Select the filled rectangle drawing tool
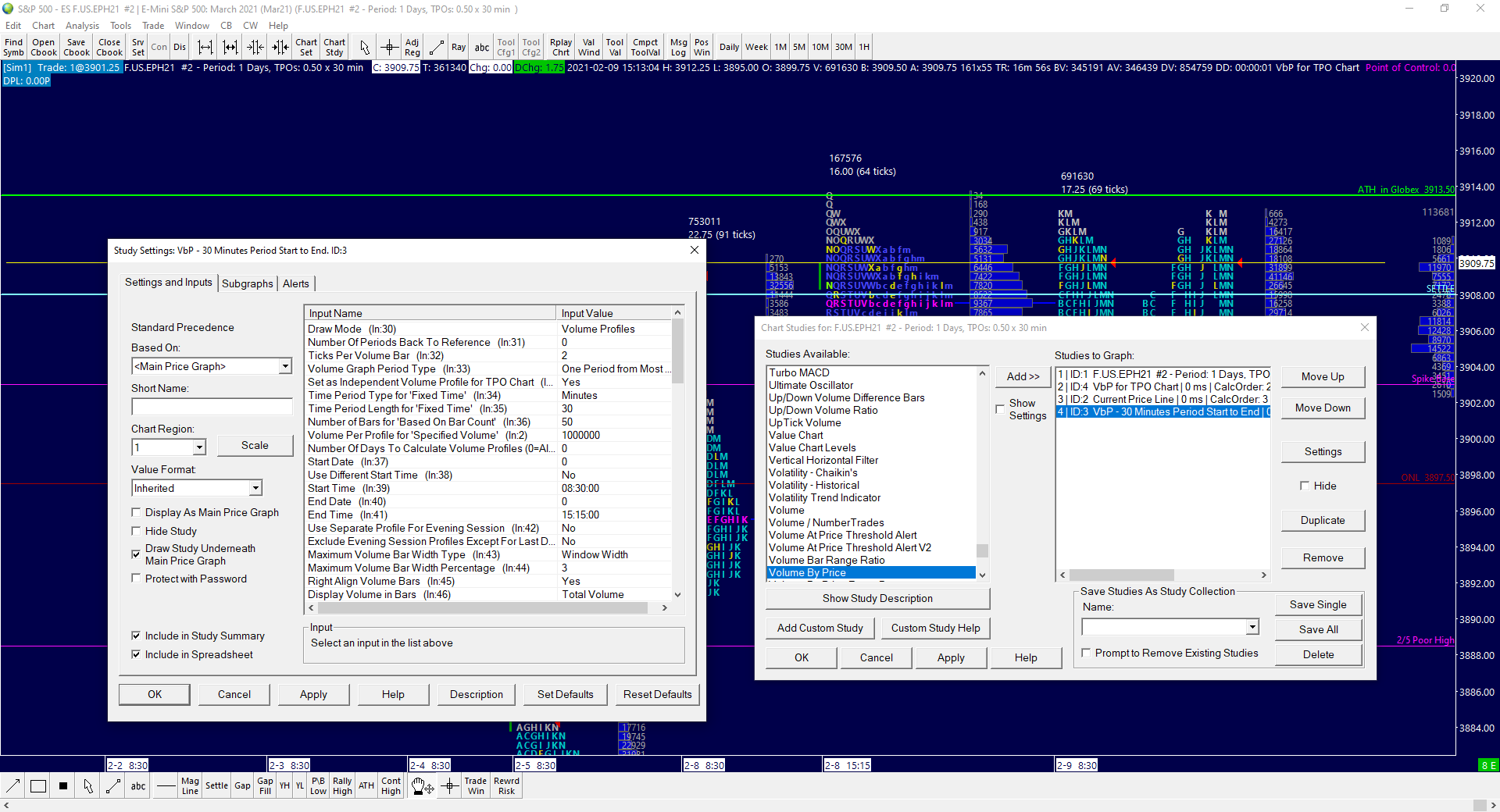 coord(63,786)
